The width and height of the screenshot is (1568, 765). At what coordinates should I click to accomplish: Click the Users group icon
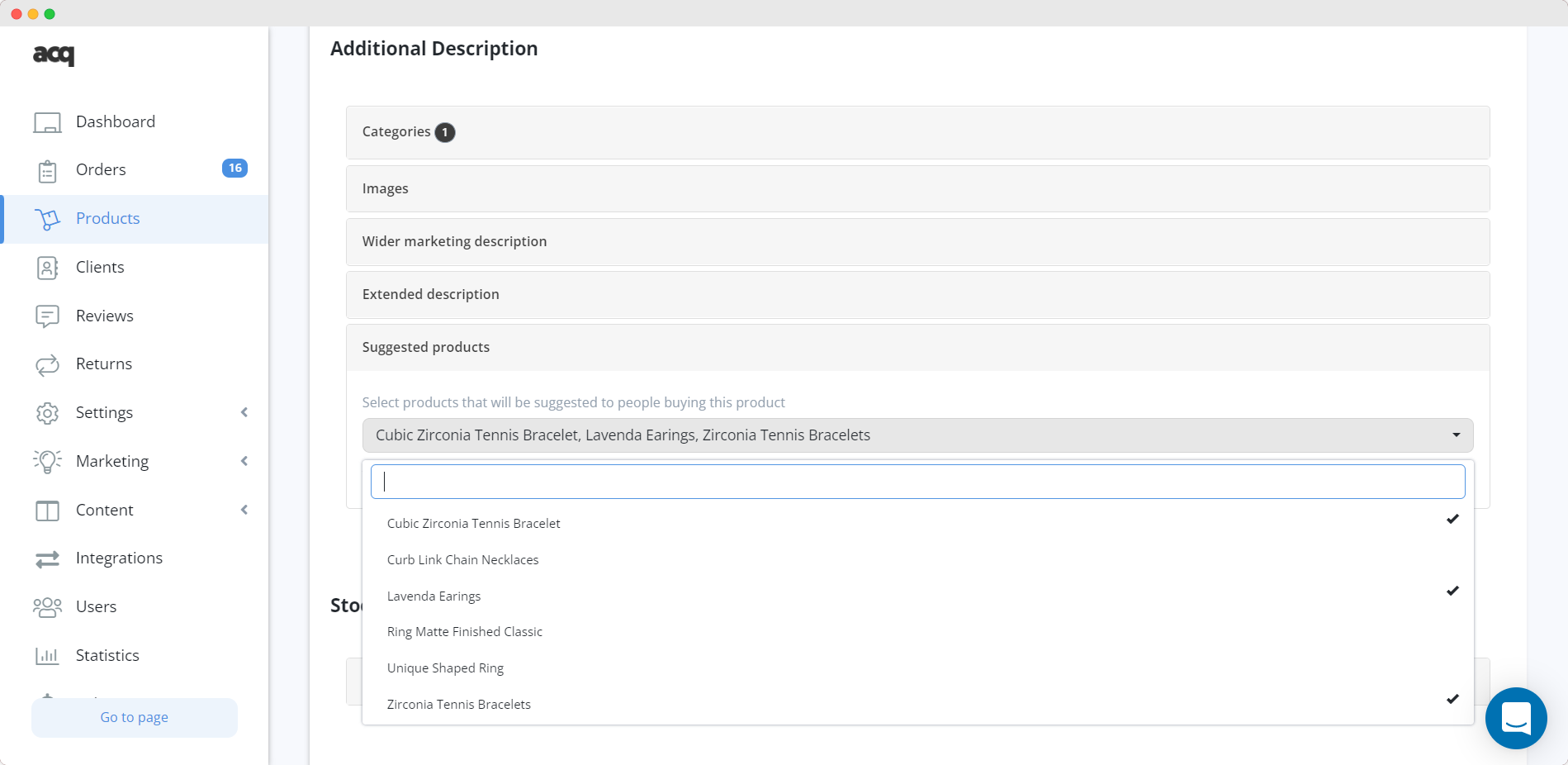[x=47, y=607]
